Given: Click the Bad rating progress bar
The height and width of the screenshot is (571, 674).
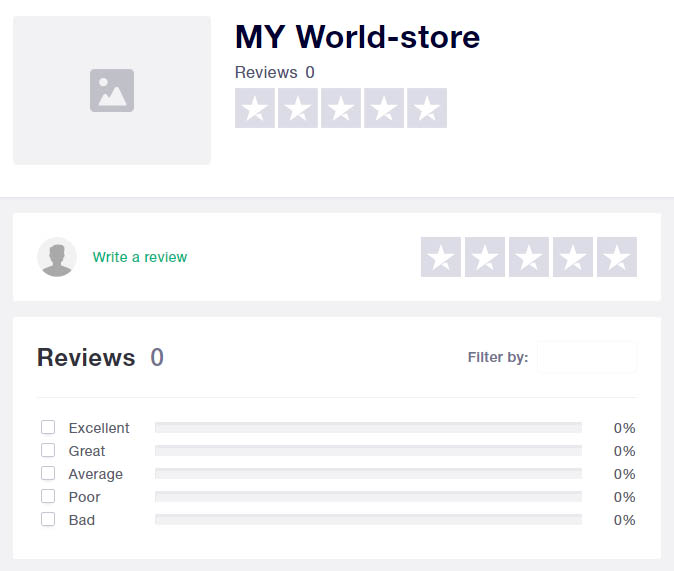Looking at the screenshot, I should coord(368,519).
